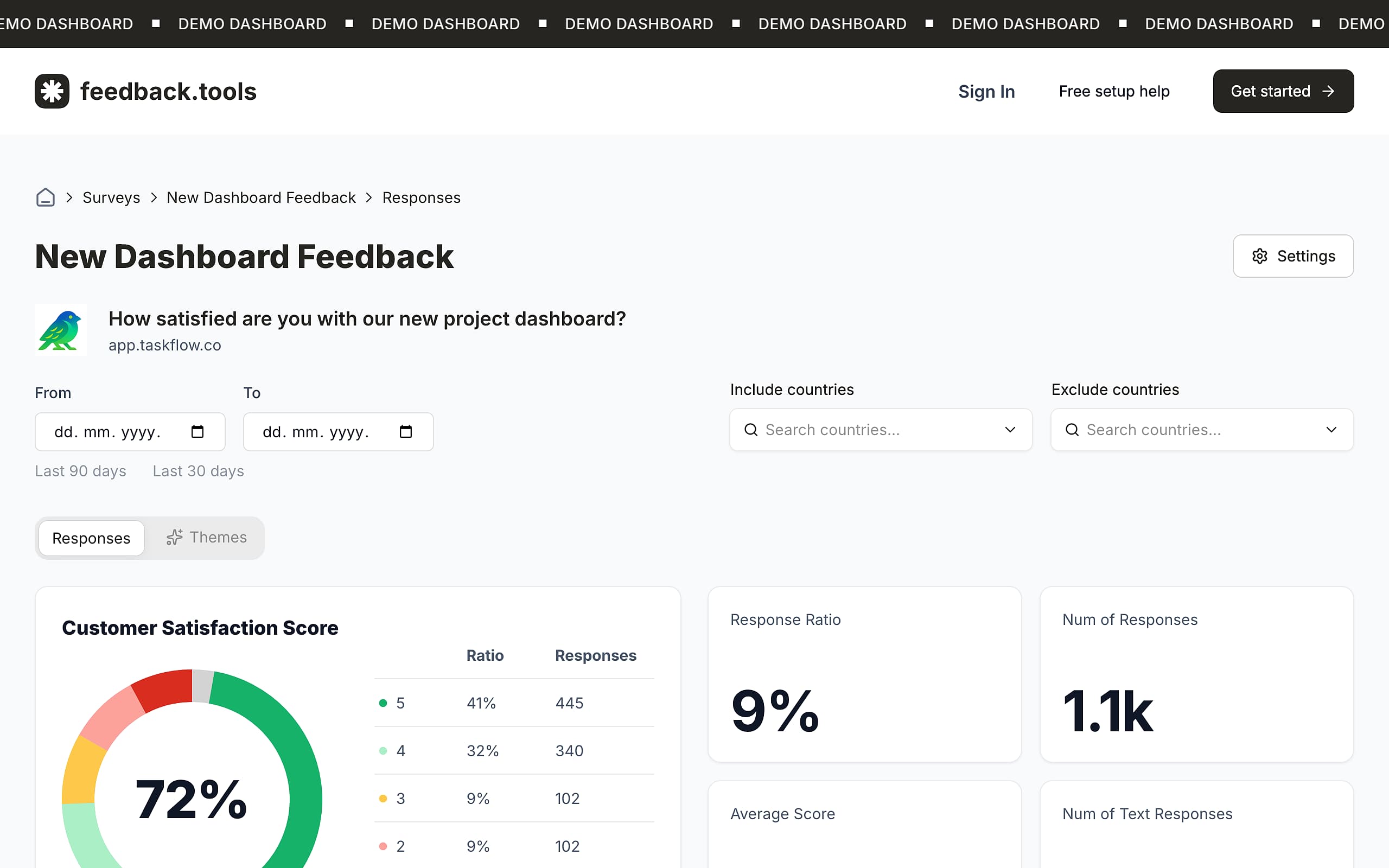This screenshot has width=1389, height=868.
Task: Click the search icon in Exclude countries
Action: [1072, 430]
